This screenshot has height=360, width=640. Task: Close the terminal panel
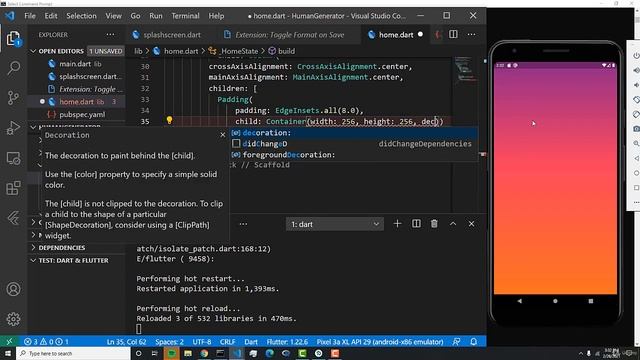click(471, 224)
